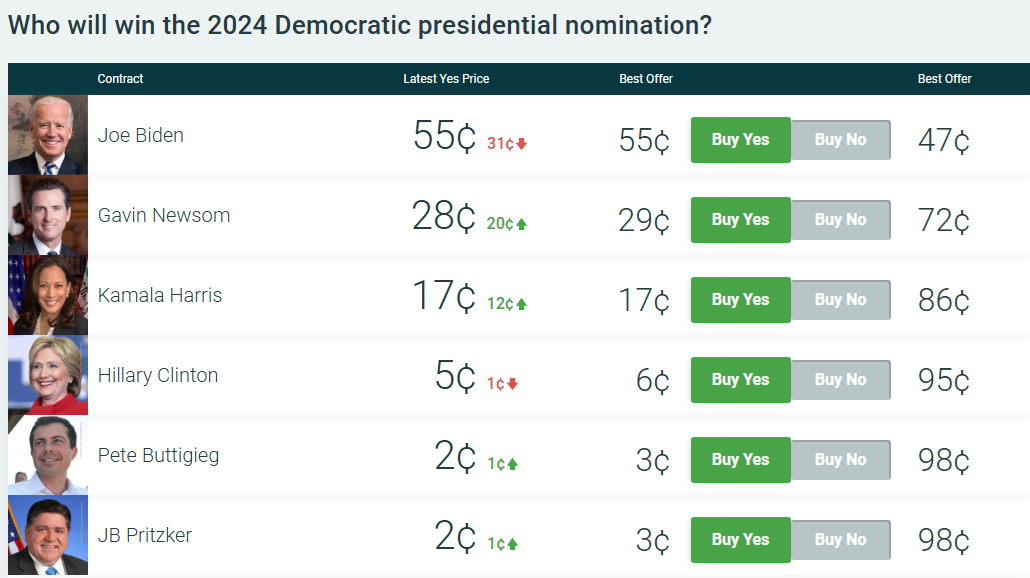Open the Pete Buttigieg contract link

158,456
